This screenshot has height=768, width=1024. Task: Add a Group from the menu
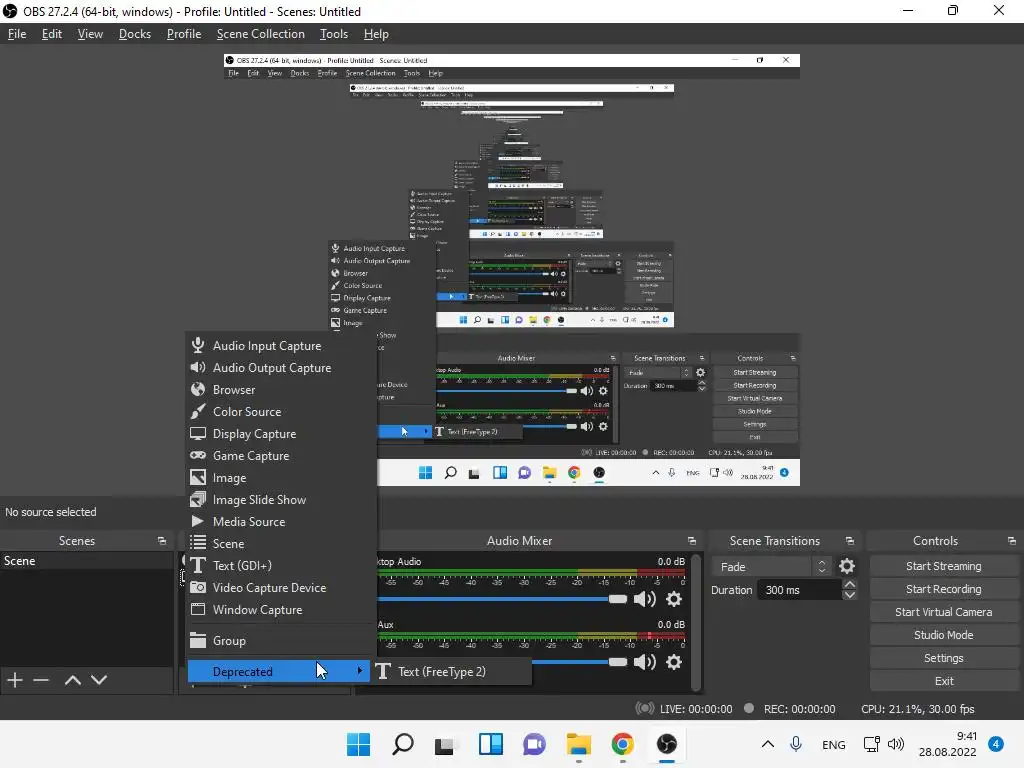[281, 641]
